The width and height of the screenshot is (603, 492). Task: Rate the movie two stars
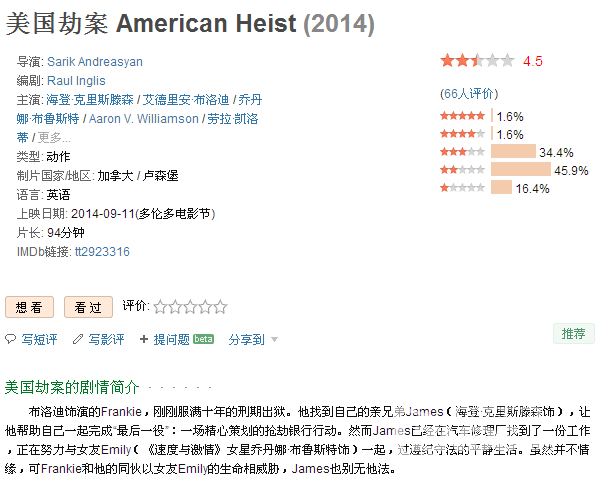[175, 307]
